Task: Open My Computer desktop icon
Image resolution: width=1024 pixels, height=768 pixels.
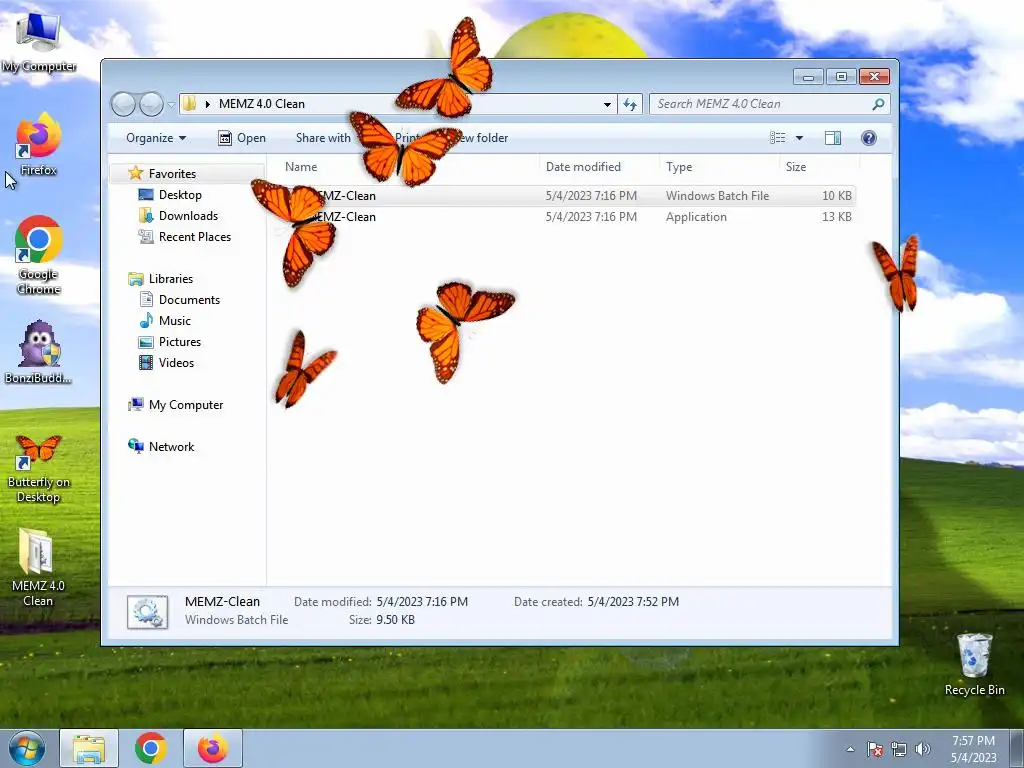Action: [38, 42]
